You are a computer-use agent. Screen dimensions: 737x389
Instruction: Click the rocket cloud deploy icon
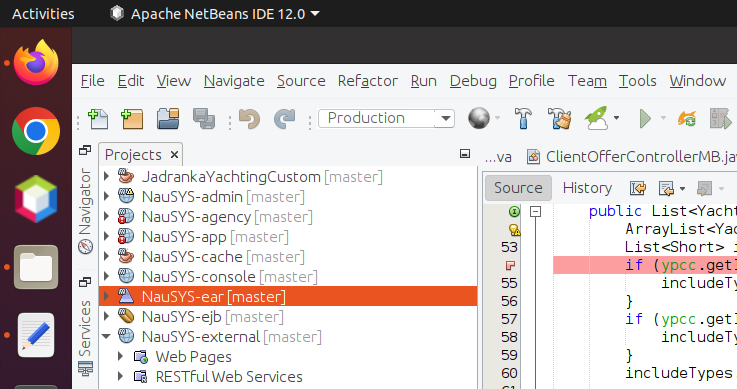tap(596, 118)
